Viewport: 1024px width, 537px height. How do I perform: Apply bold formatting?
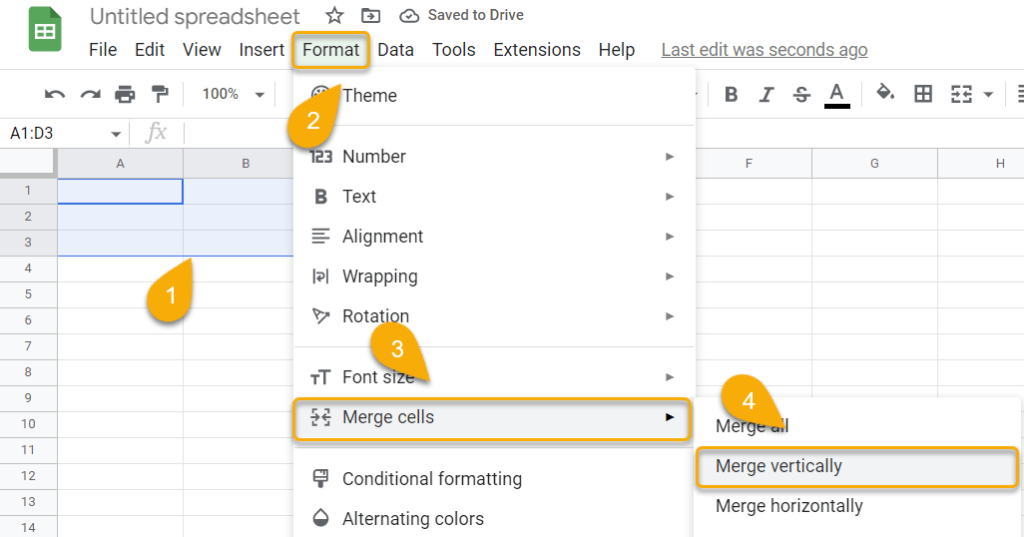click(731, 95)
